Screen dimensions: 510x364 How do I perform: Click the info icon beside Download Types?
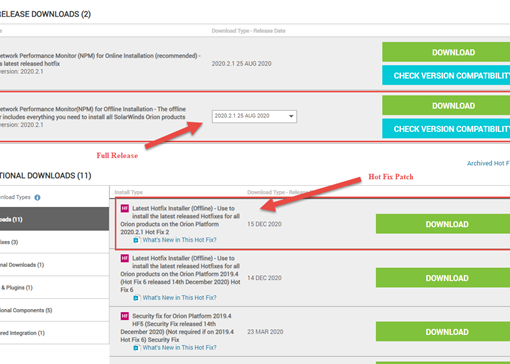pos(37,198)
